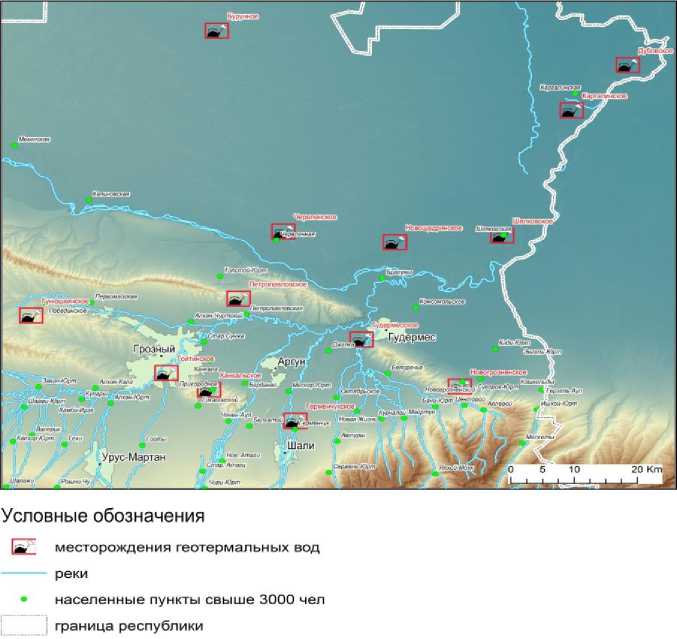Select the green dot at Калиновская
Screen dimensions: 677x639
coord(89,199)
